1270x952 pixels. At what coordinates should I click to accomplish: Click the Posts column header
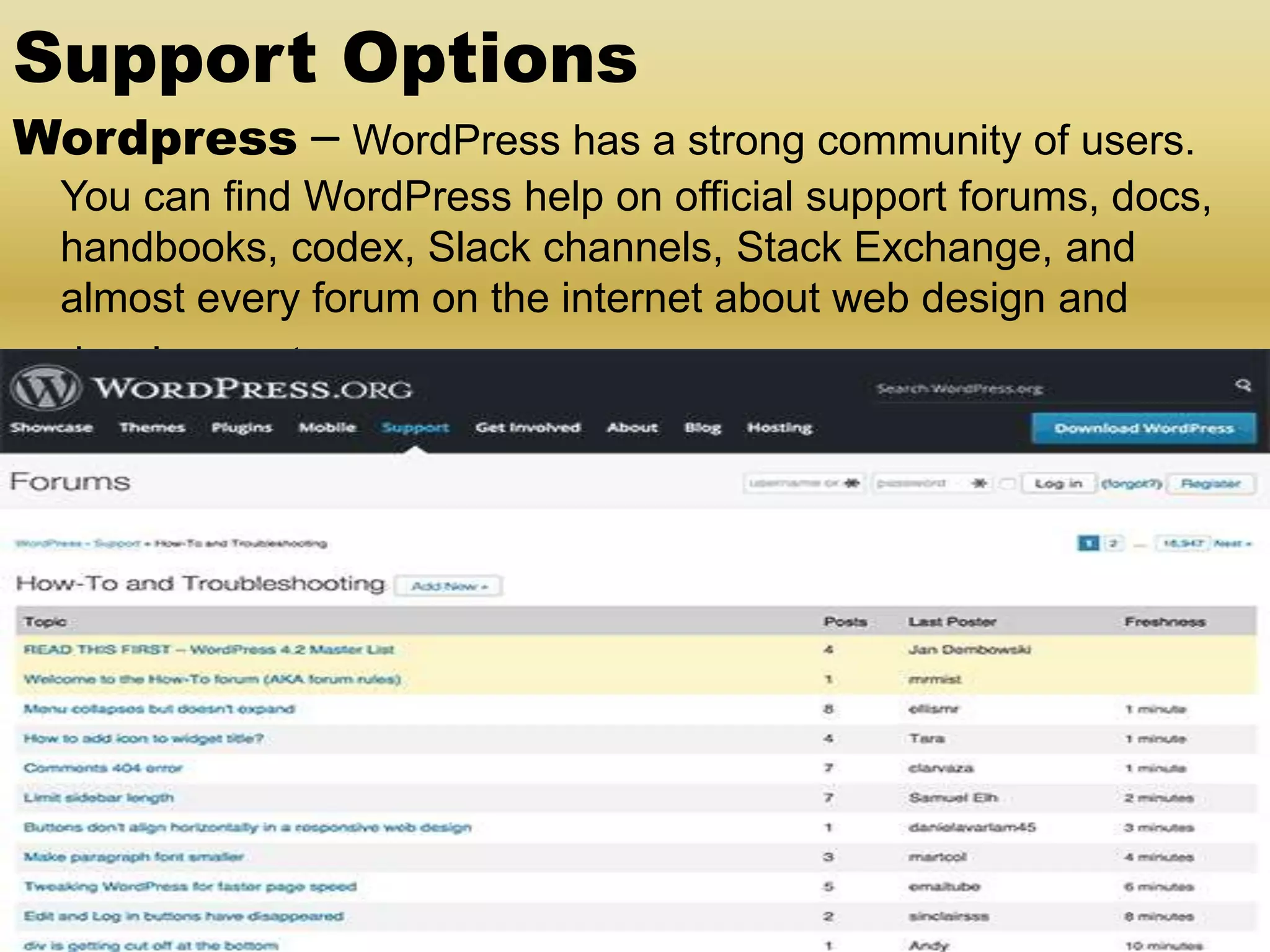point(845,622)
